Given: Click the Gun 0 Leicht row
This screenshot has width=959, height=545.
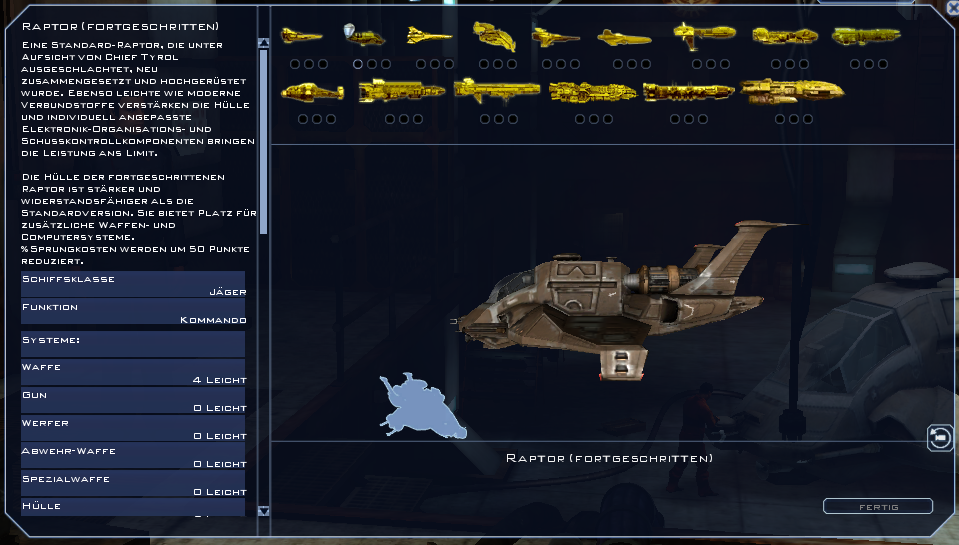Looking at the screenshot, I should (x=133, y=401).
